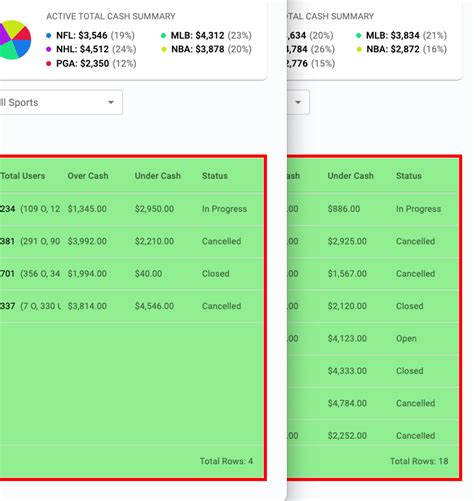
Task: Select the Closed row with $40.00 under cash
Action: (132, 274)
